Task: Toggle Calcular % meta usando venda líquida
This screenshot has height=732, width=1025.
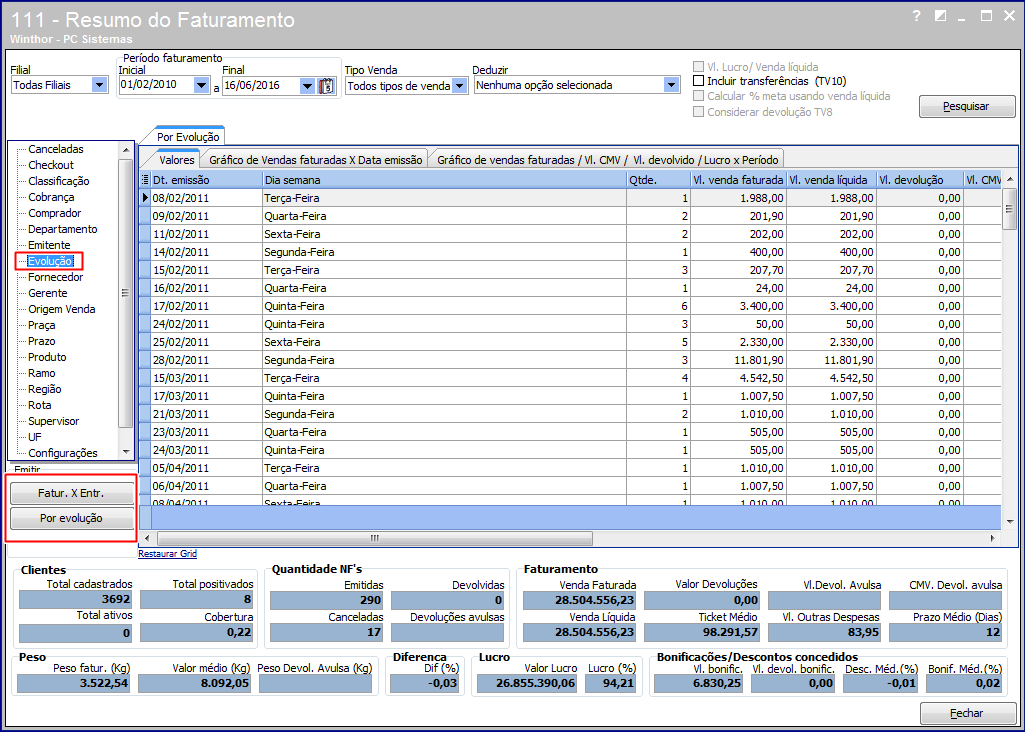Action: pos(699,96)
